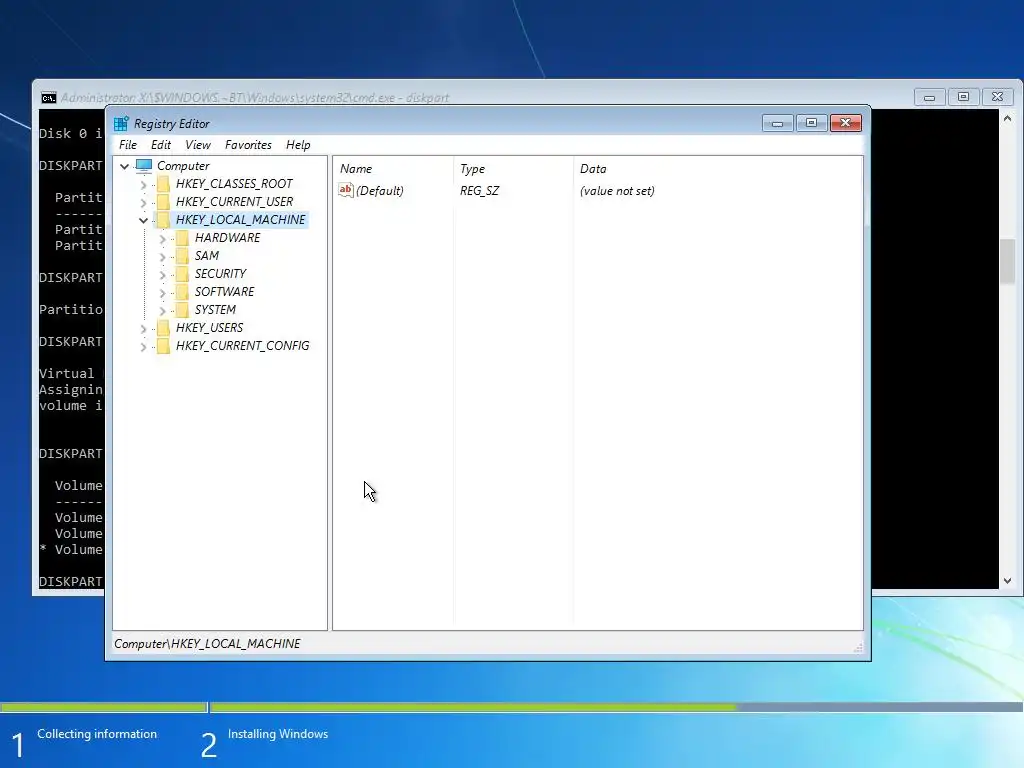Select the HKEY_LOCAL_MACHINE label

[240, 220]
